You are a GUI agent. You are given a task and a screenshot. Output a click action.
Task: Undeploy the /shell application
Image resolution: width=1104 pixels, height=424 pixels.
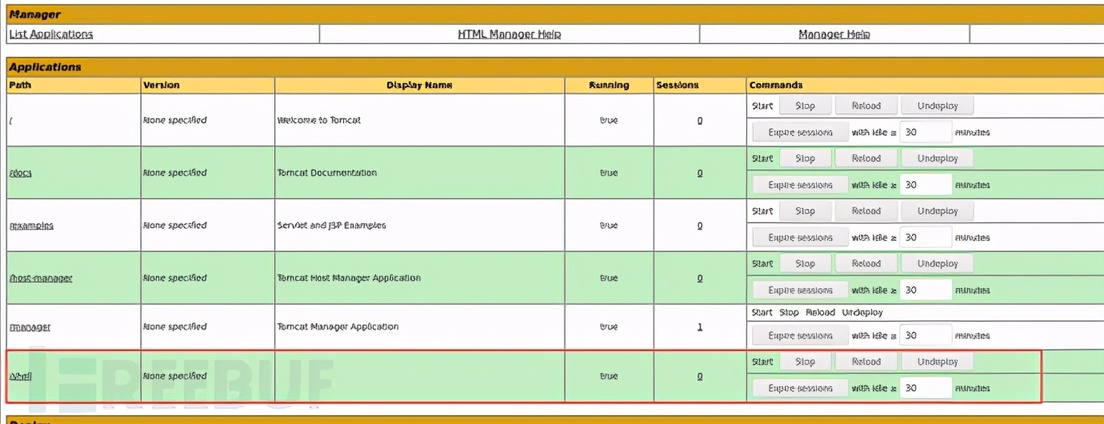[x=938, y=361]
